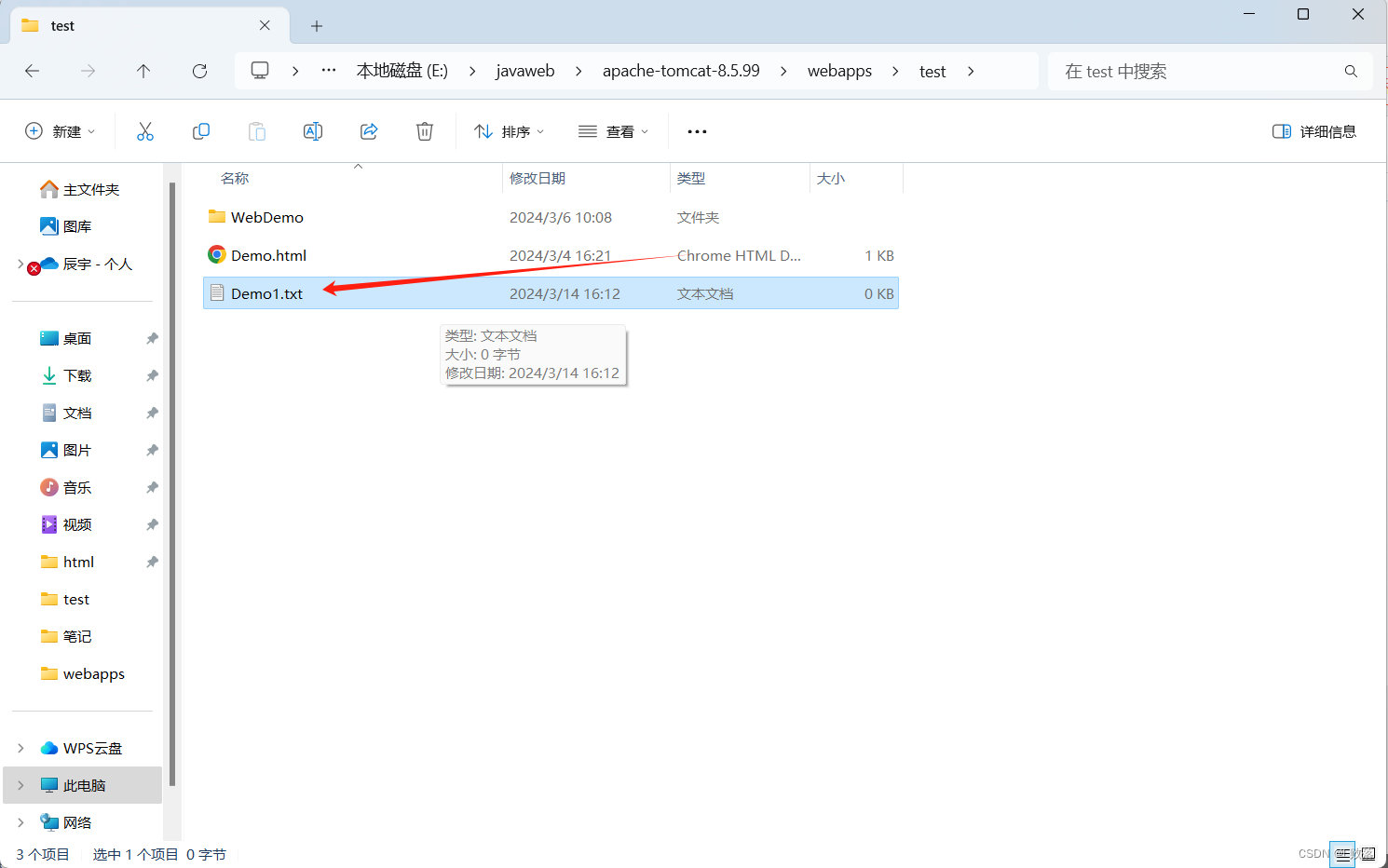The height and width of the screenshot is (868, 1388).
Task: Go forward with the right arrow
Action: [x=88, y=71]
